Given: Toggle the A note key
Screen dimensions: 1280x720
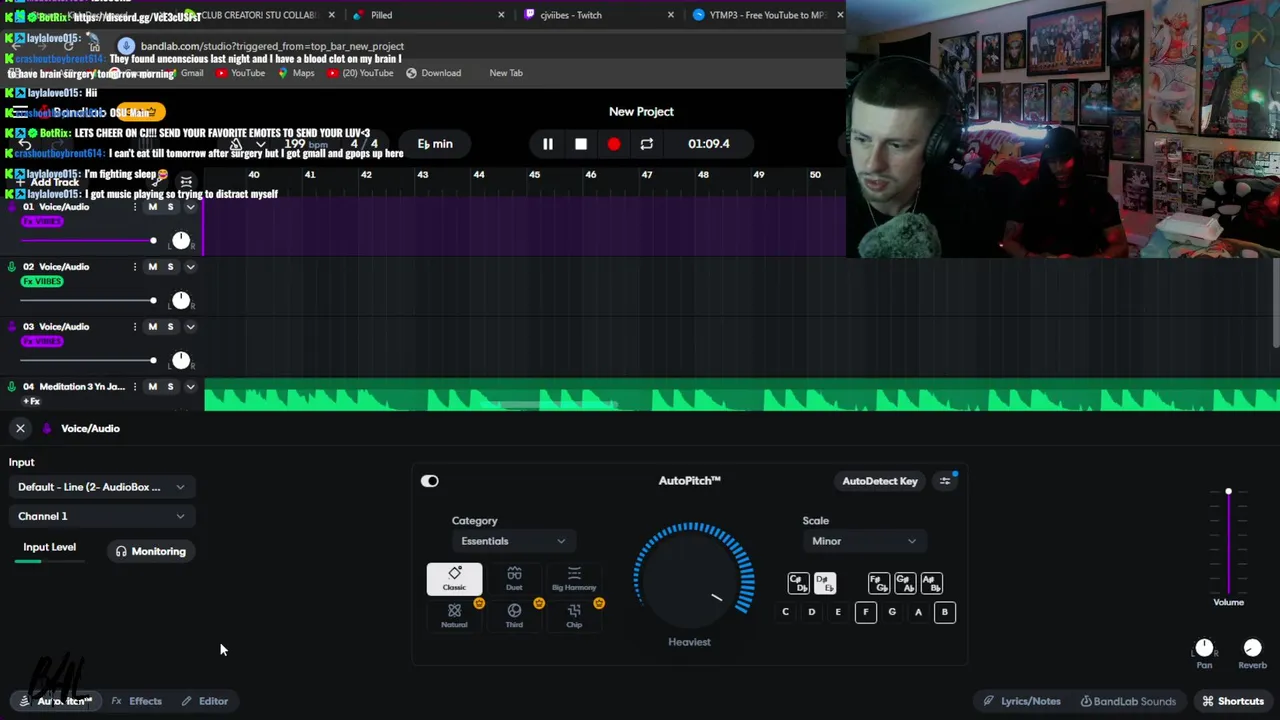Looking at the screenshot, I should click(918, 612).
